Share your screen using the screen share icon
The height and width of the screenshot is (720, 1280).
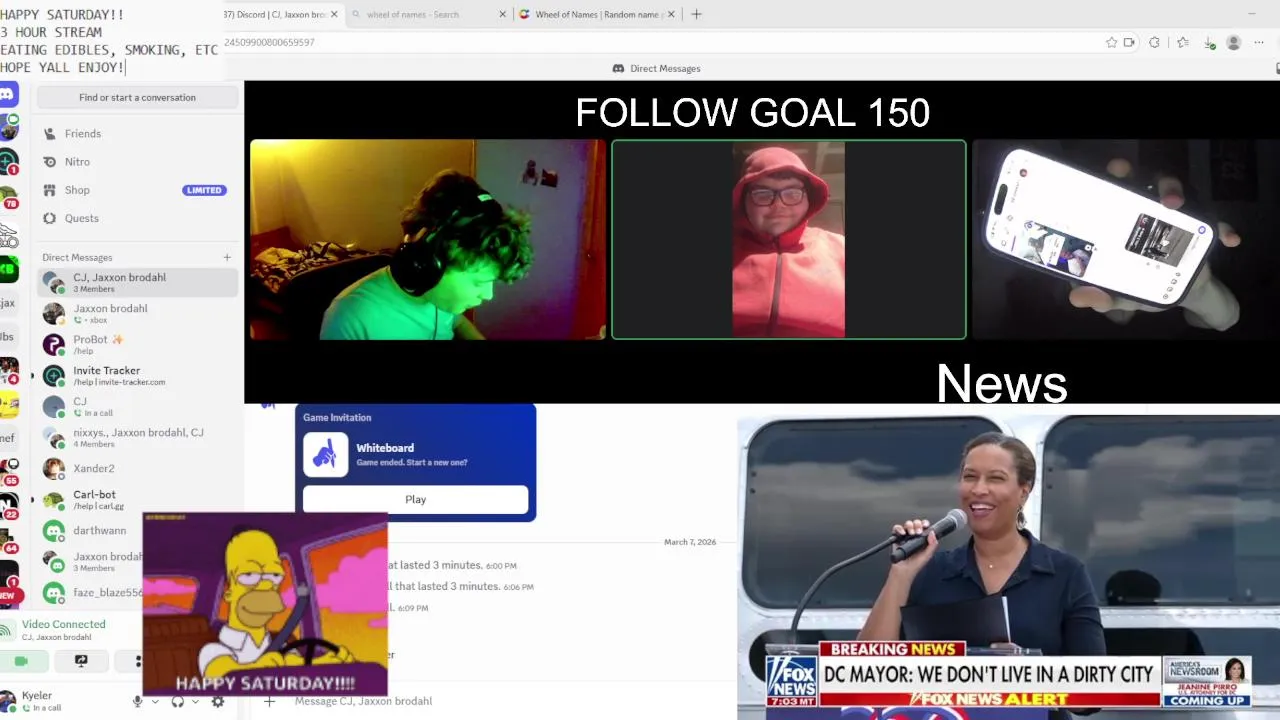[x=81, y=661]
